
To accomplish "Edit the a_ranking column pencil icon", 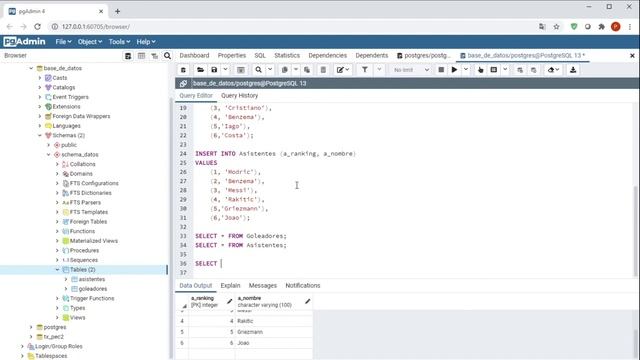I will 229,301.
